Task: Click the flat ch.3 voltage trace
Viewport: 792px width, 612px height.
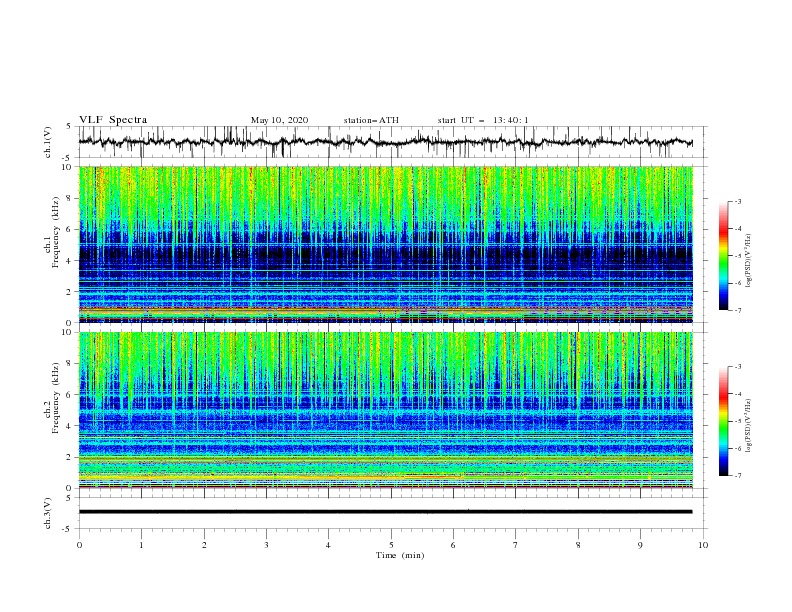Action: [x=385, y=512]
